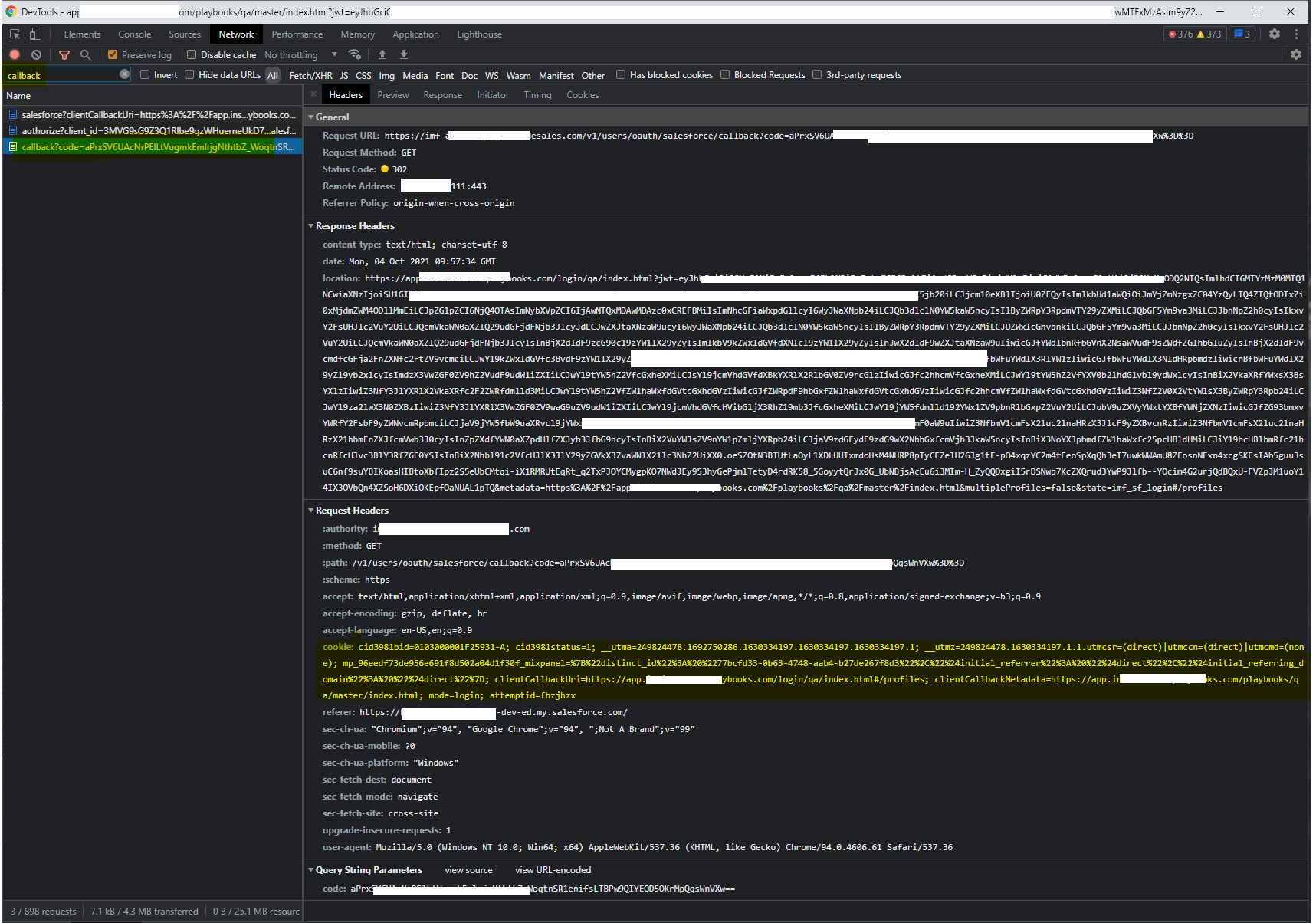Check the Hide data URLs option
Viewport: 1316px width, 923px height.
pos(189,75)
